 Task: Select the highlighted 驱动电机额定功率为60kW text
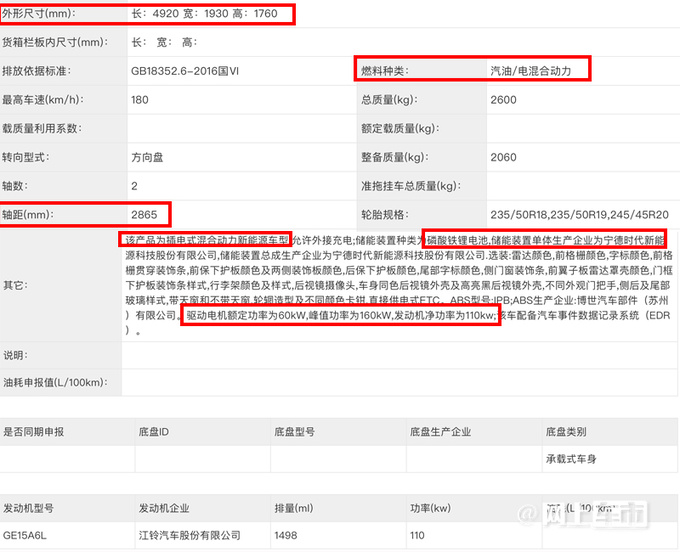tap(245, 315)
